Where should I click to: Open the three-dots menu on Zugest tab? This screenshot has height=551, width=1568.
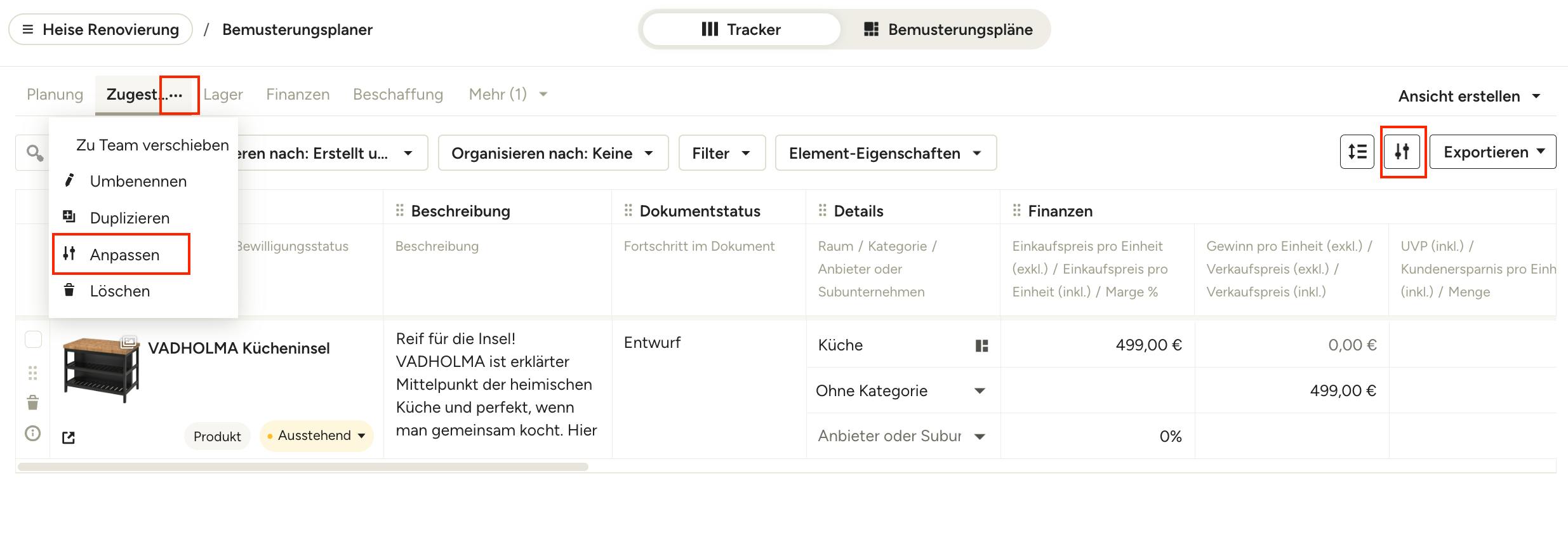coord(176,95)
